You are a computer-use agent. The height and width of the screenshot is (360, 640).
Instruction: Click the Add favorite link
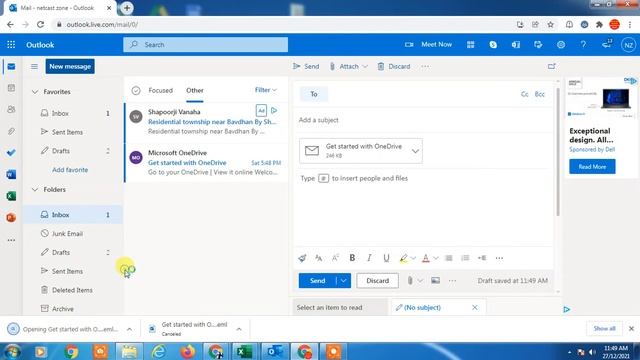coord(70,170)
